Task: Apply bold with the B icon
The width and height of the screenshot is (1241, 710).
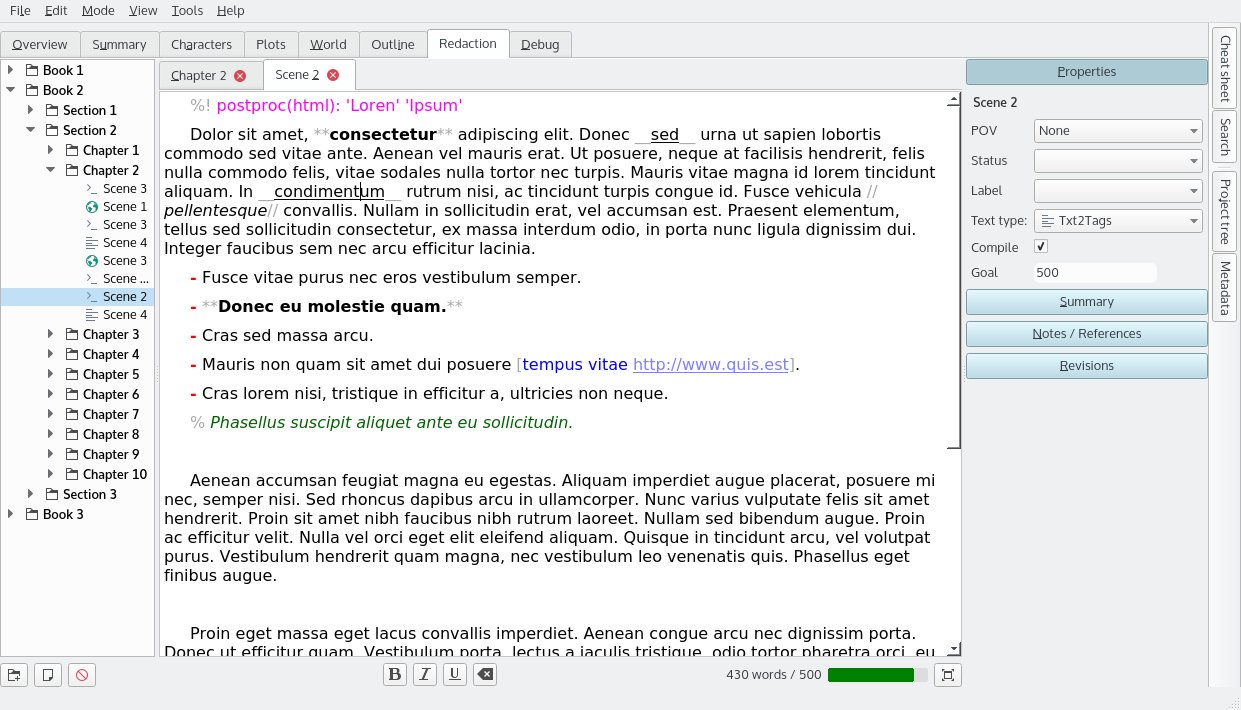Action: (x=395, y=675)
